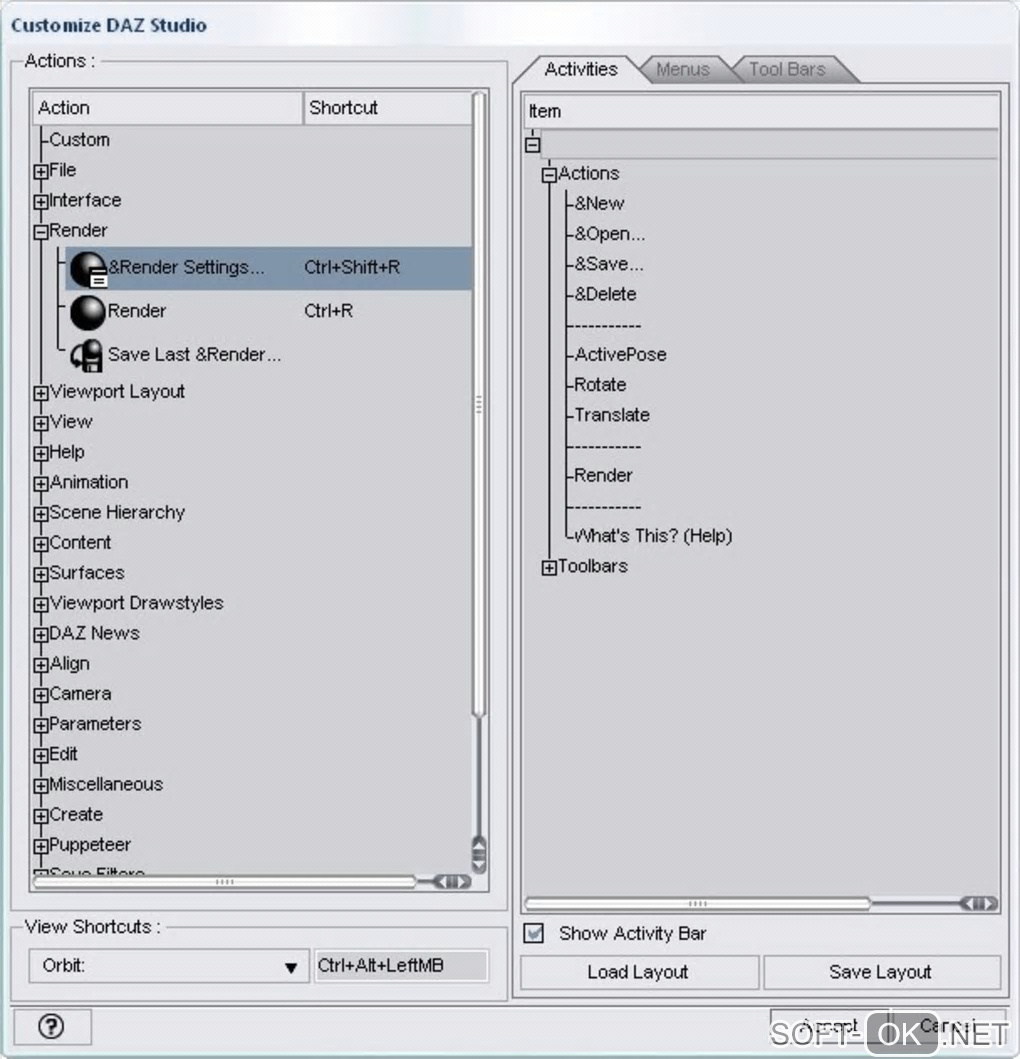Expand the Surfaces action group

[x=41, y=575]
